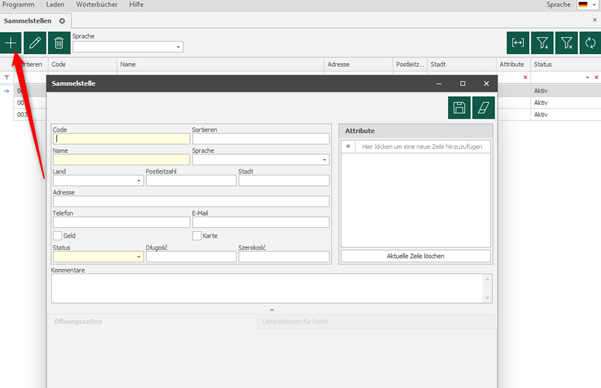Sort by the Postleitz... column header
The height and width of the screenshot is (388, 601).
point(410,64)
